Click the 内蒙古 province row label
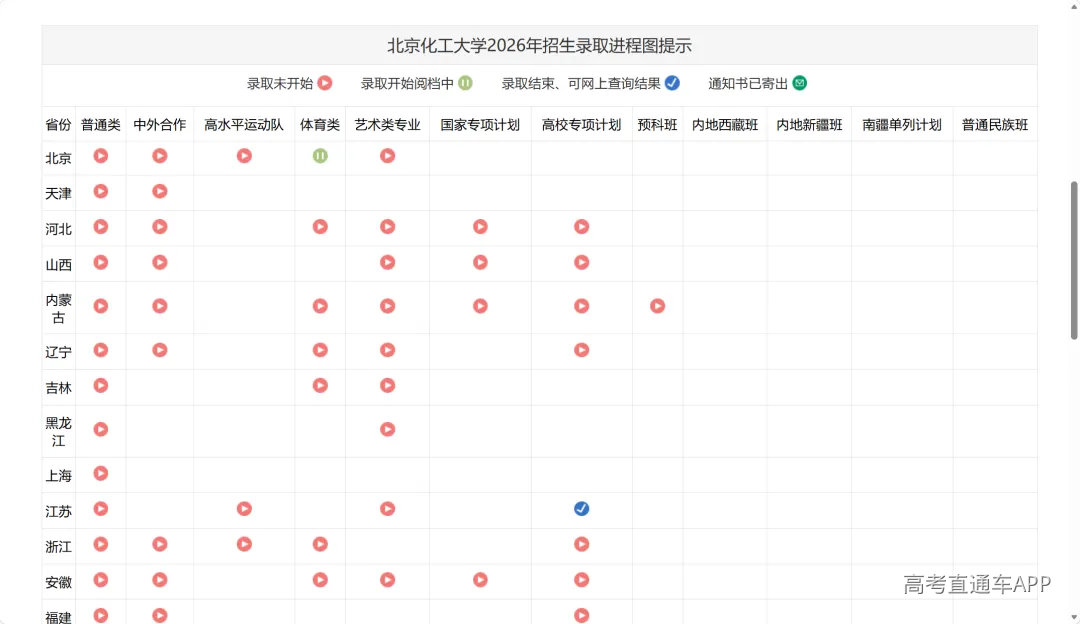 (59, 309)
